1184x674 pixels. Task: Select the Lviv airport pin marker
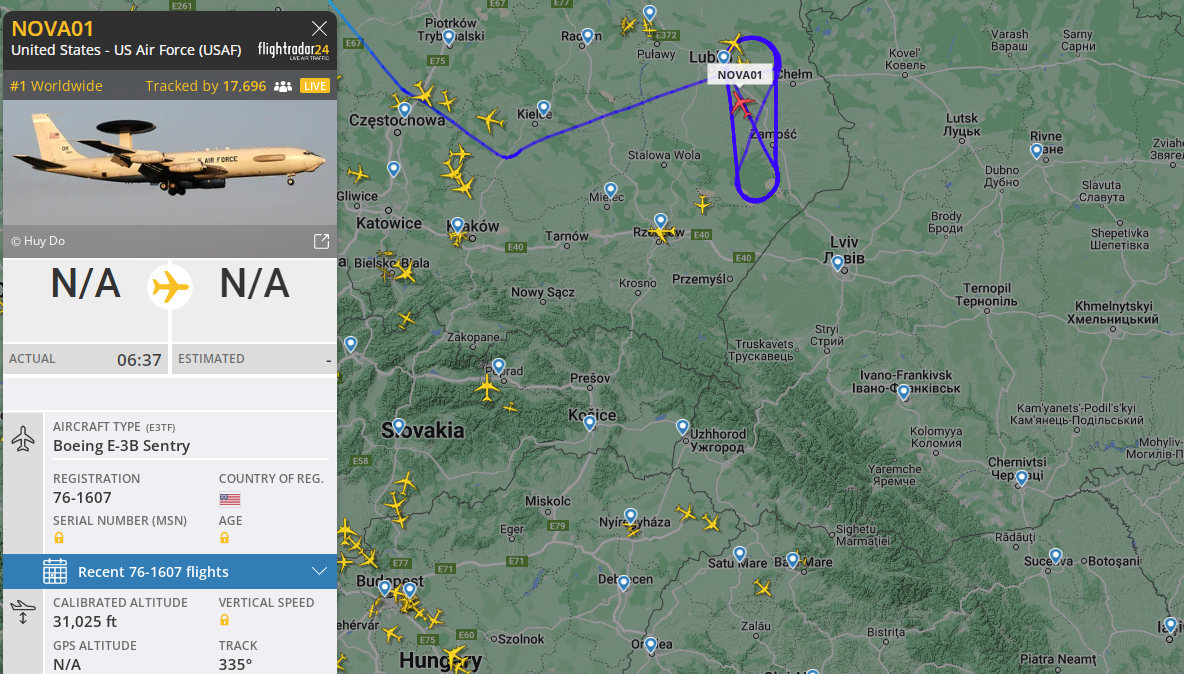click(x=837, y=263)
